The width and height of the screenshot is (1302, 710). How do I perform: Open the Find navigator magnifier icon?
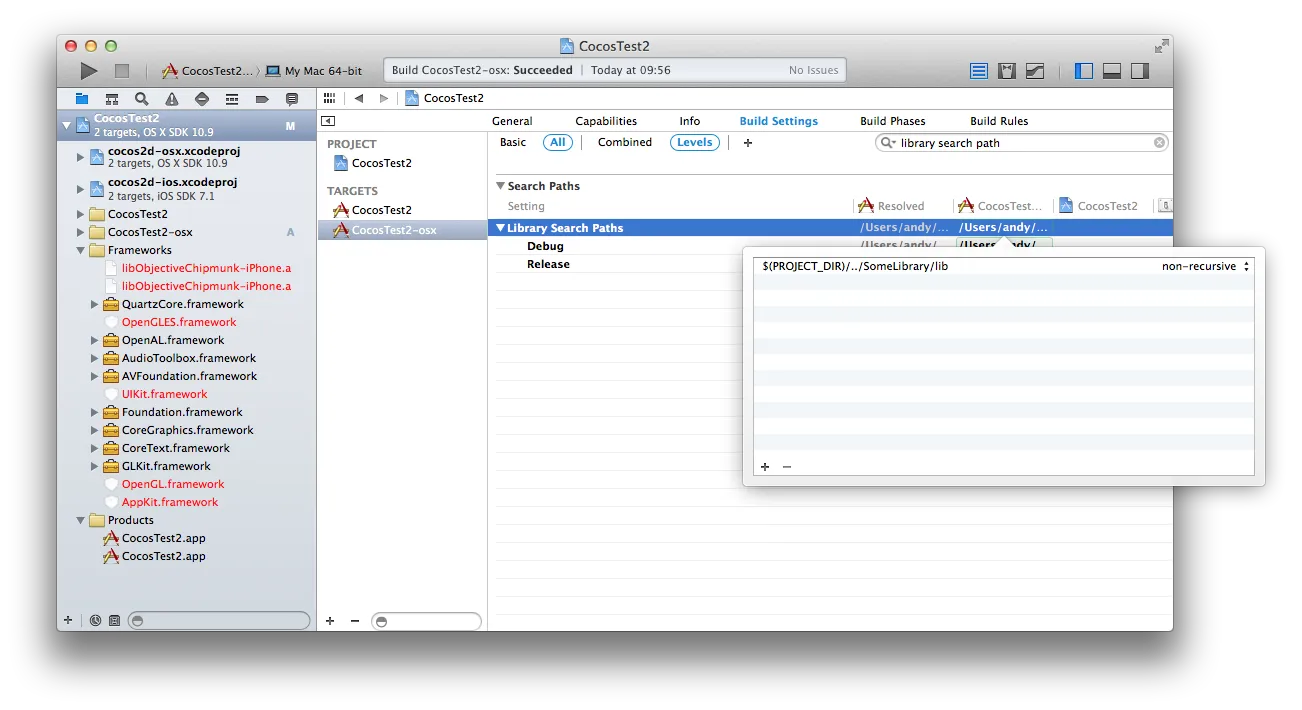[142, 99]
